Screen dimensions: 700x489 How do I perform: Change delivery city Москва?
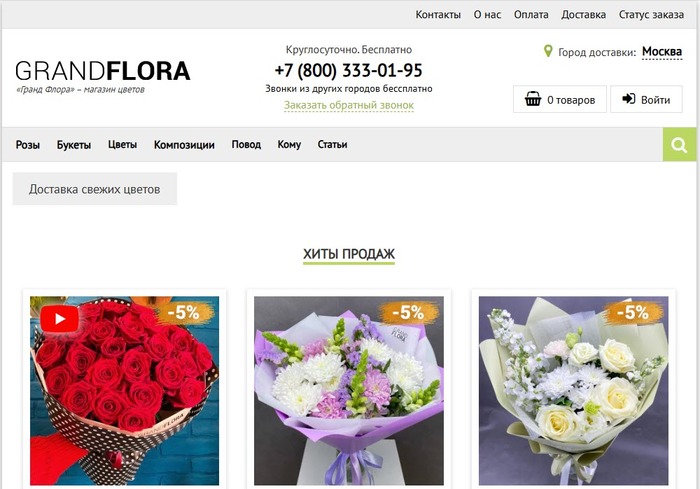[x=662, y=52]
